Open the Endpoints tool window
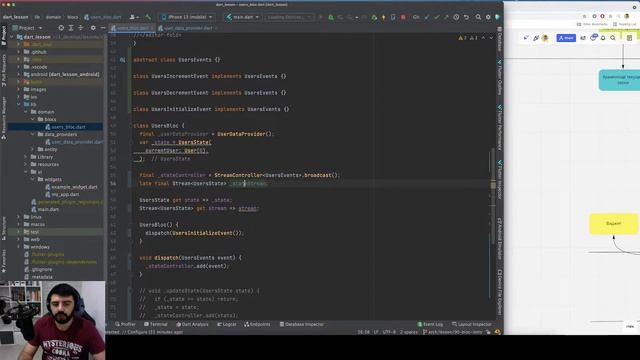 coord(257,324)
